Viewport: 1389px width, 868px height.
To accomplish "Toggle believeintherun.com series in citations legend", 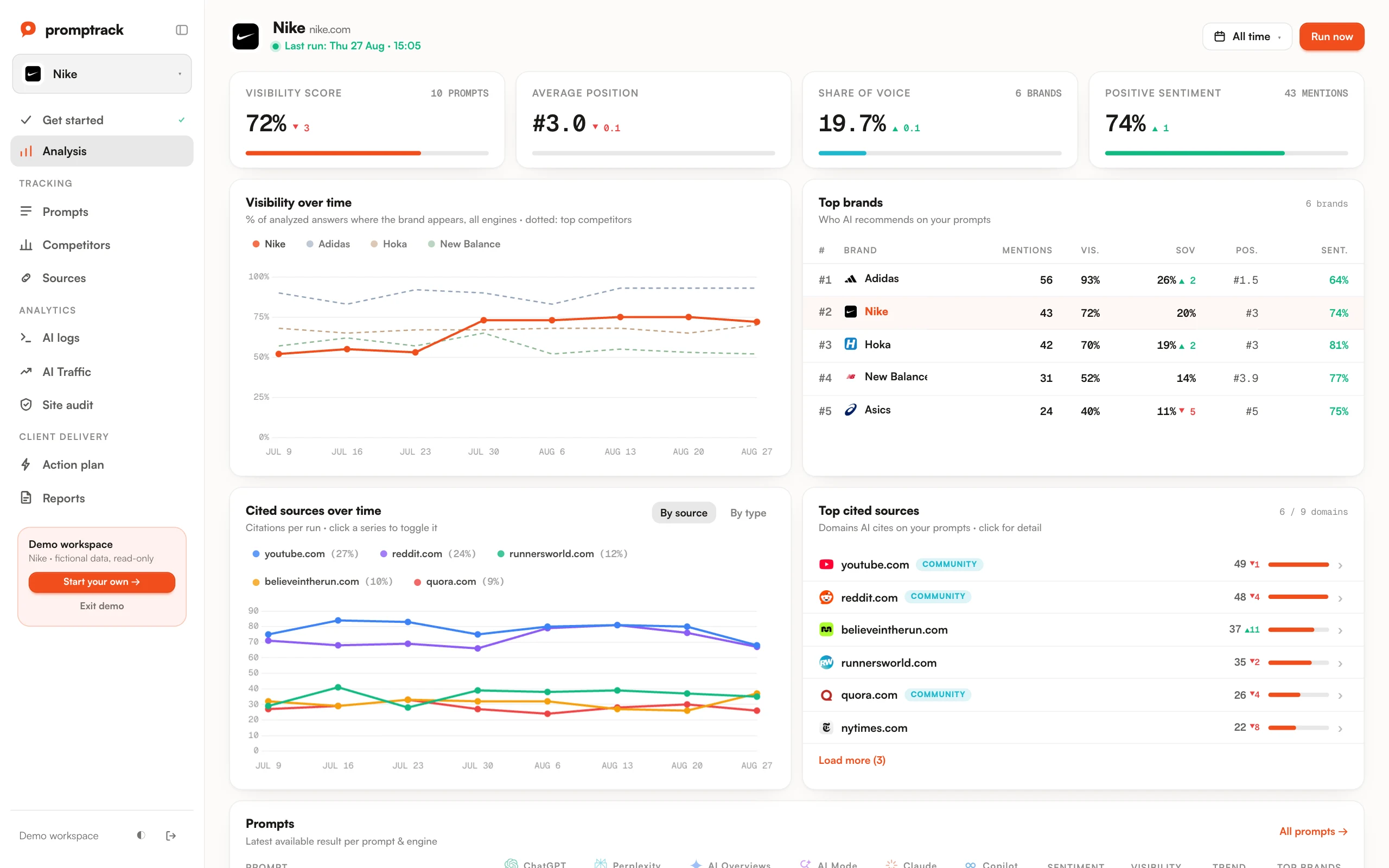I will (323, 582).
